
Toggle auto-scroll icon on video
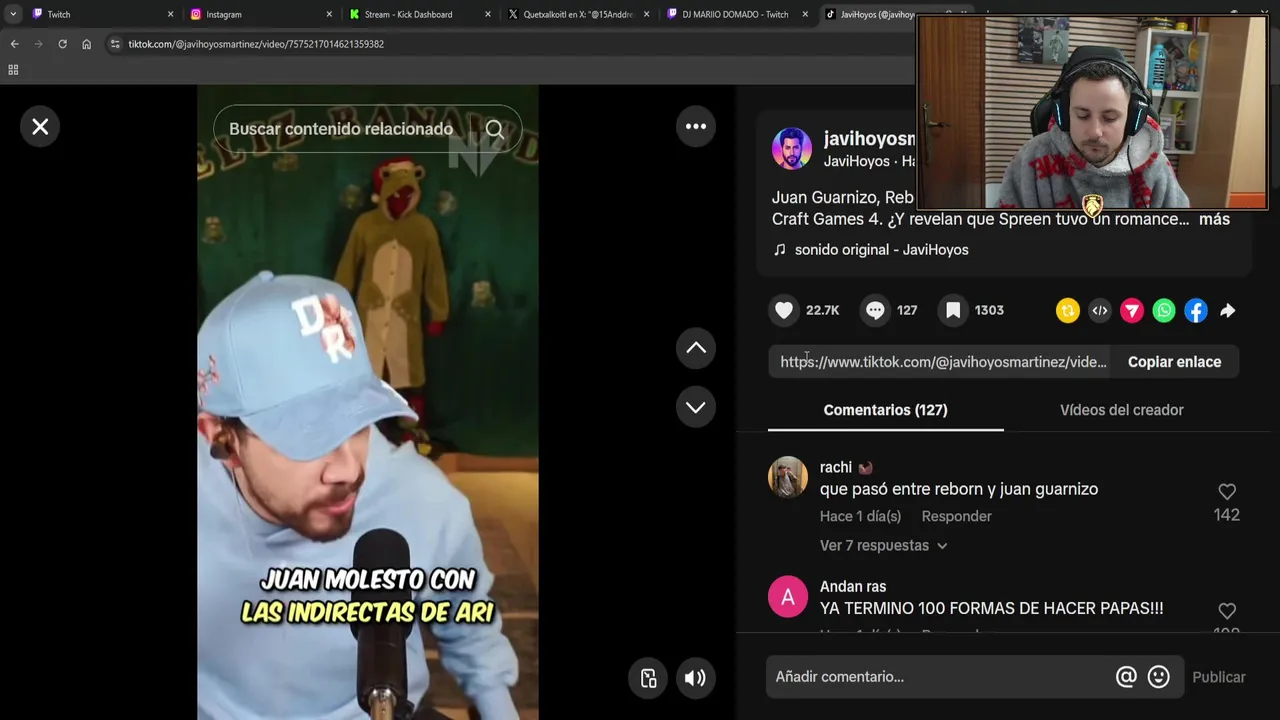pos(648,678)
